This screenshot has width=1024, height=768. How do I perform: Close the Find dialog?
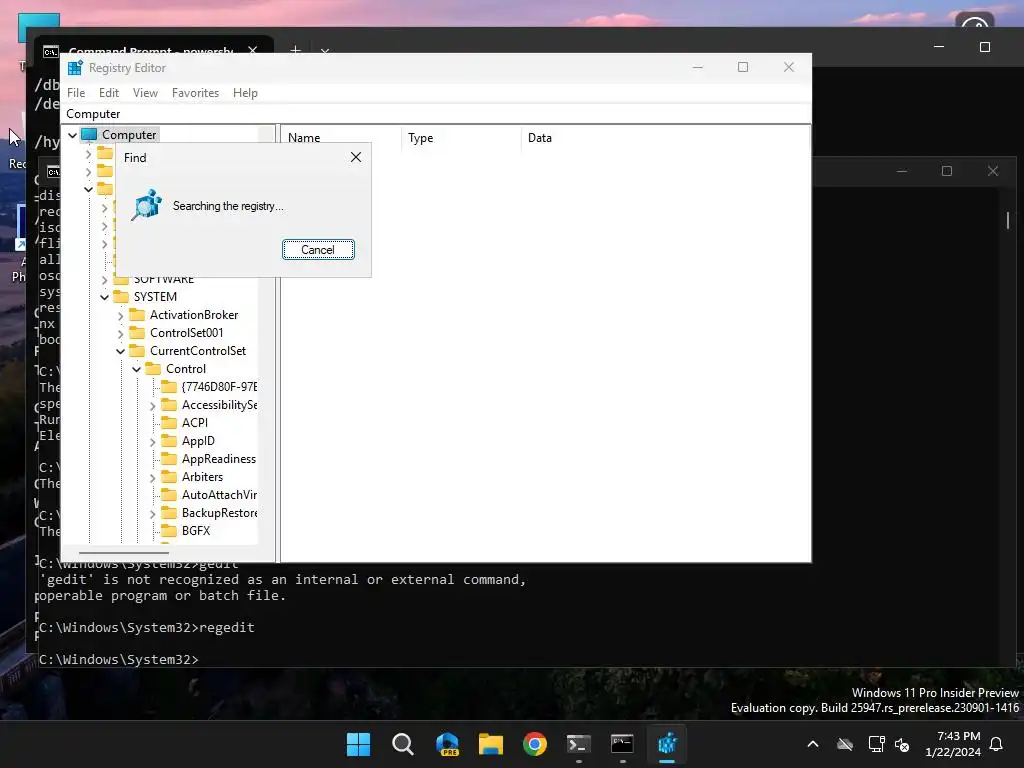[x=356, y=157]
